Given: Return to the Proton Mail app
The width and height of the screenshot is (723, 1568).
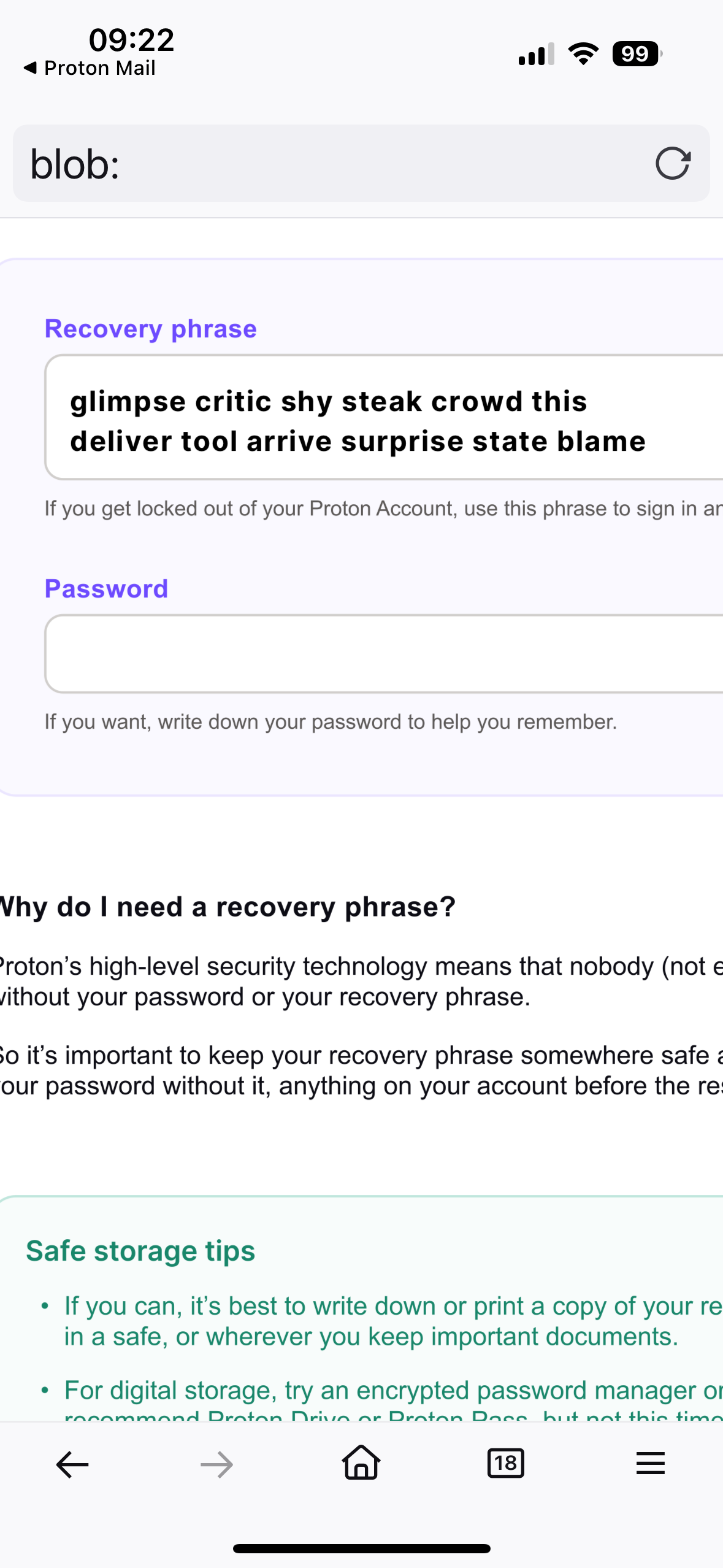Looking at the screenshot, I should coord(90,68).
